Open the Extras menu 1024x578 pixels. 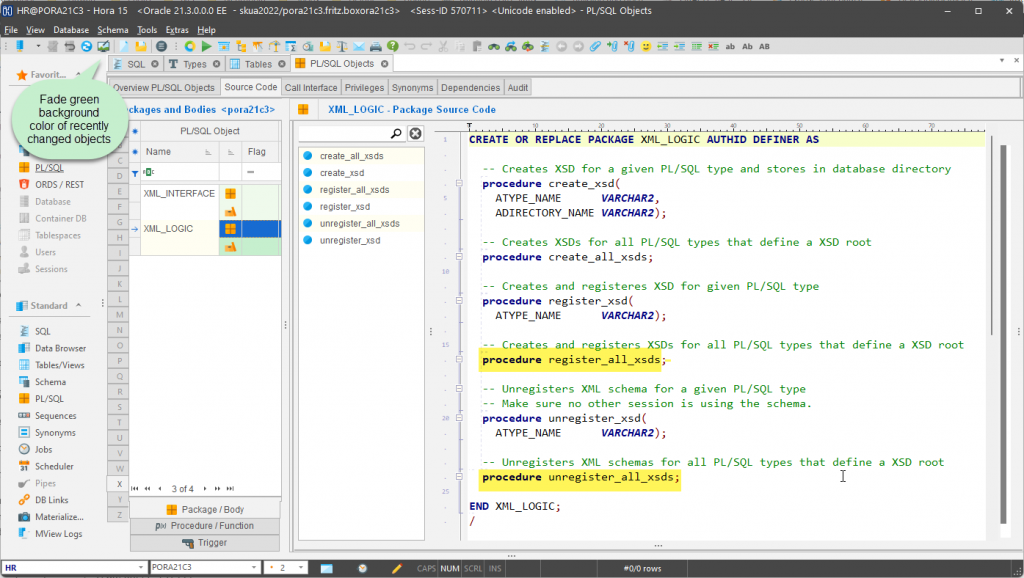coord(177,29)
